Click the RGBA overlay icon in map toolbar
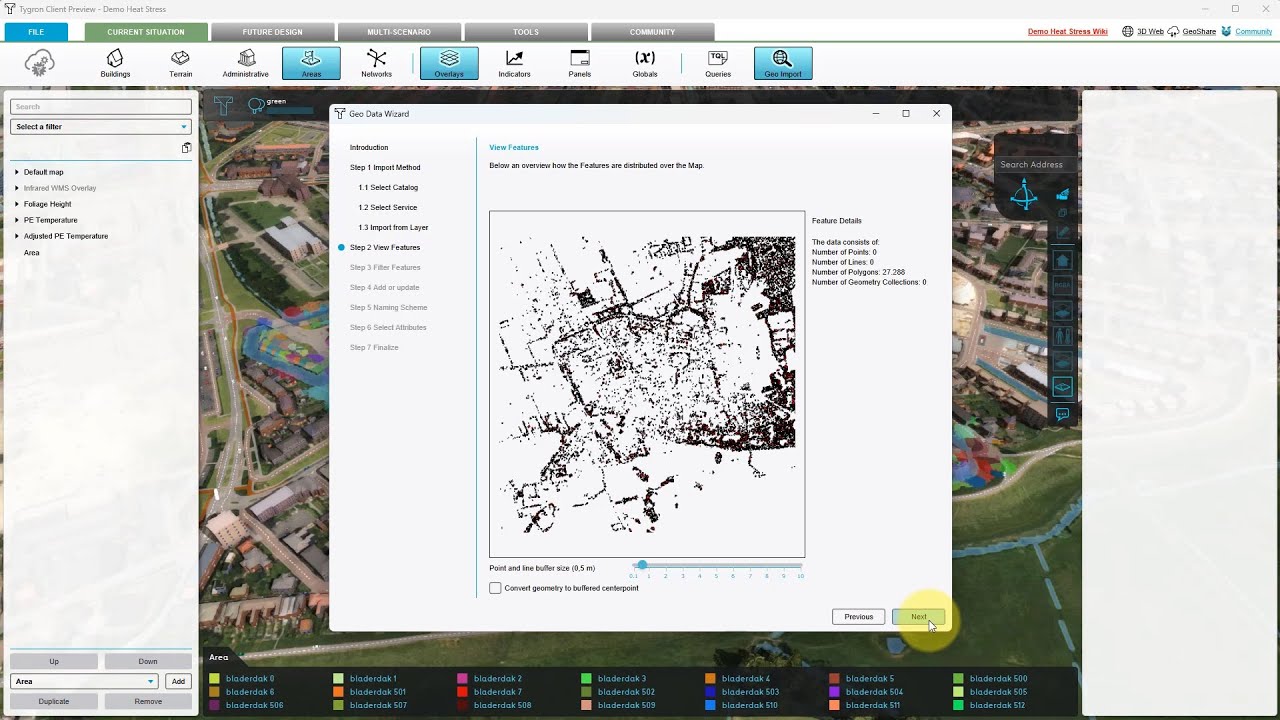The width and height of the screenshot is (1280, 720). 1062,285
